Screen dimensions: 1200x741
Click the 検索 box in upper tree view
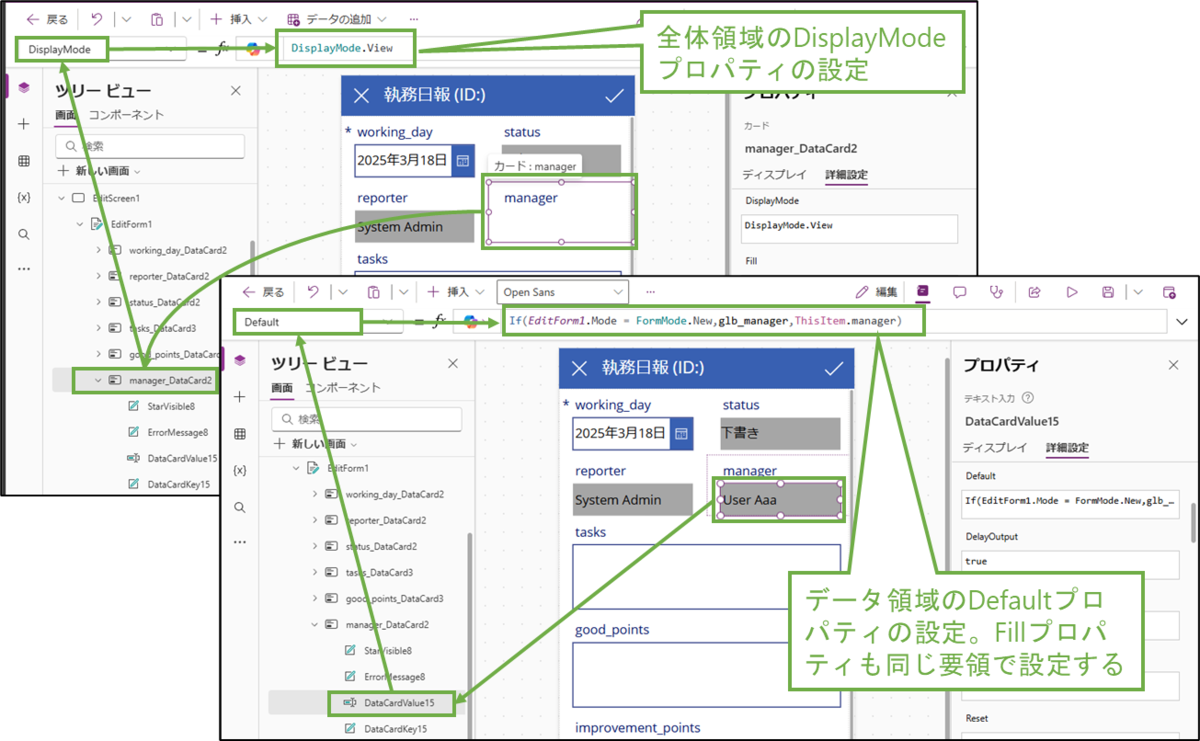150,146
